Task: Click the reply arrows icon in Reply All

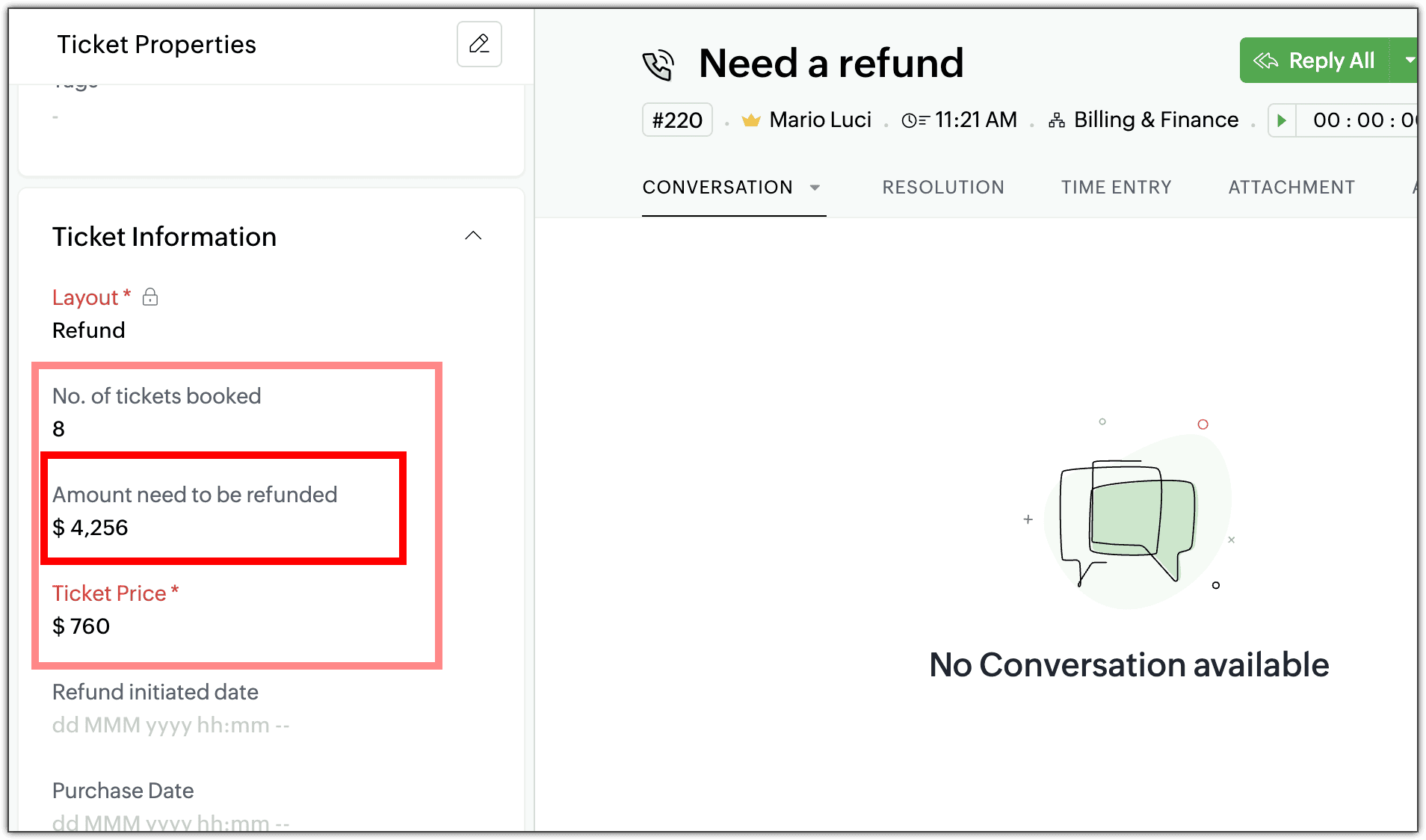Action: click(1265, 61)
